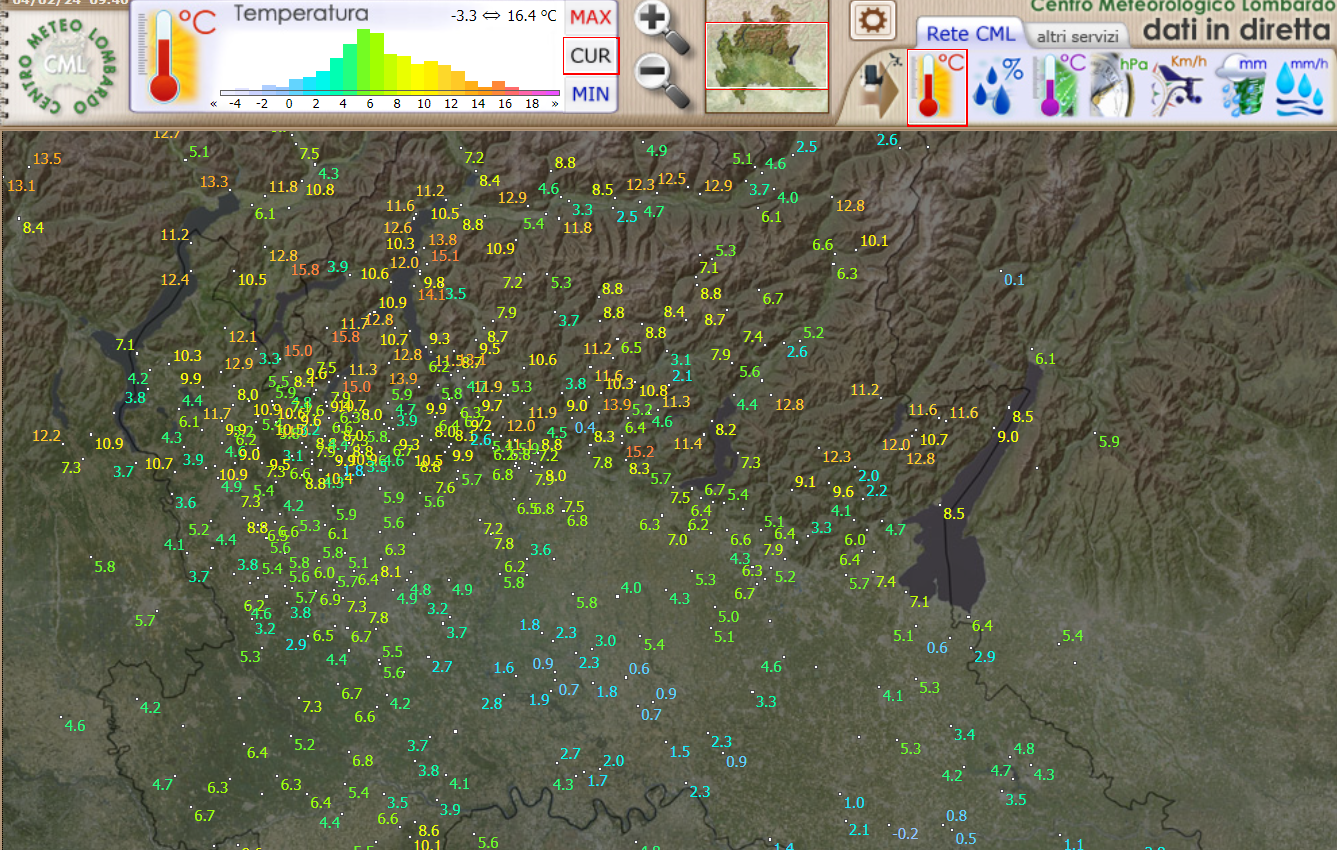The height and width of the screenshot is (850, 1337).
Task: Show the mm rainfall accumulation layer
Action: (x=1243, y=87)
